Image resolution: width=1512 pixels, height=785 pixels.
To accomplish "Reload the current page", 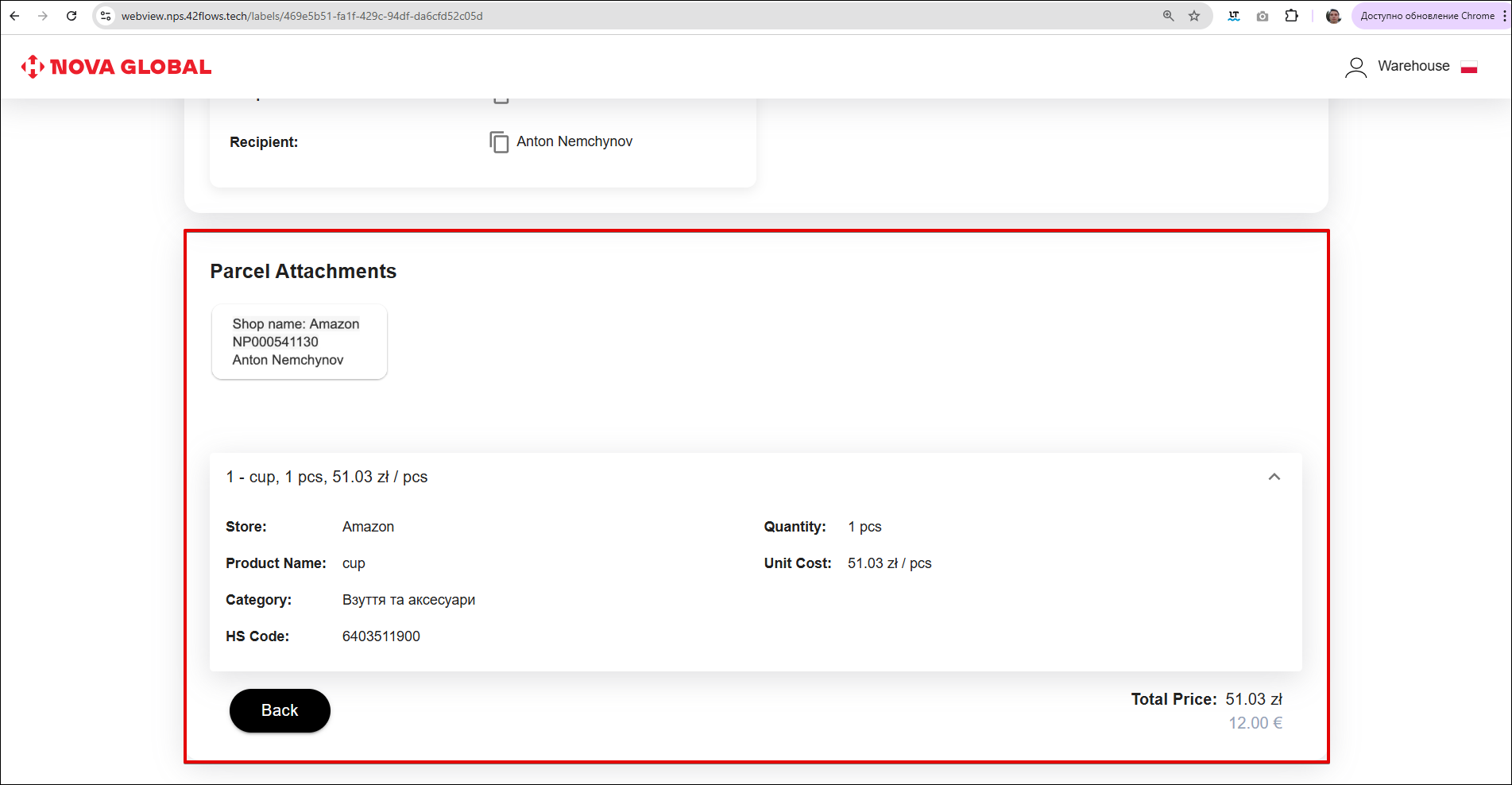I will 72,16.
